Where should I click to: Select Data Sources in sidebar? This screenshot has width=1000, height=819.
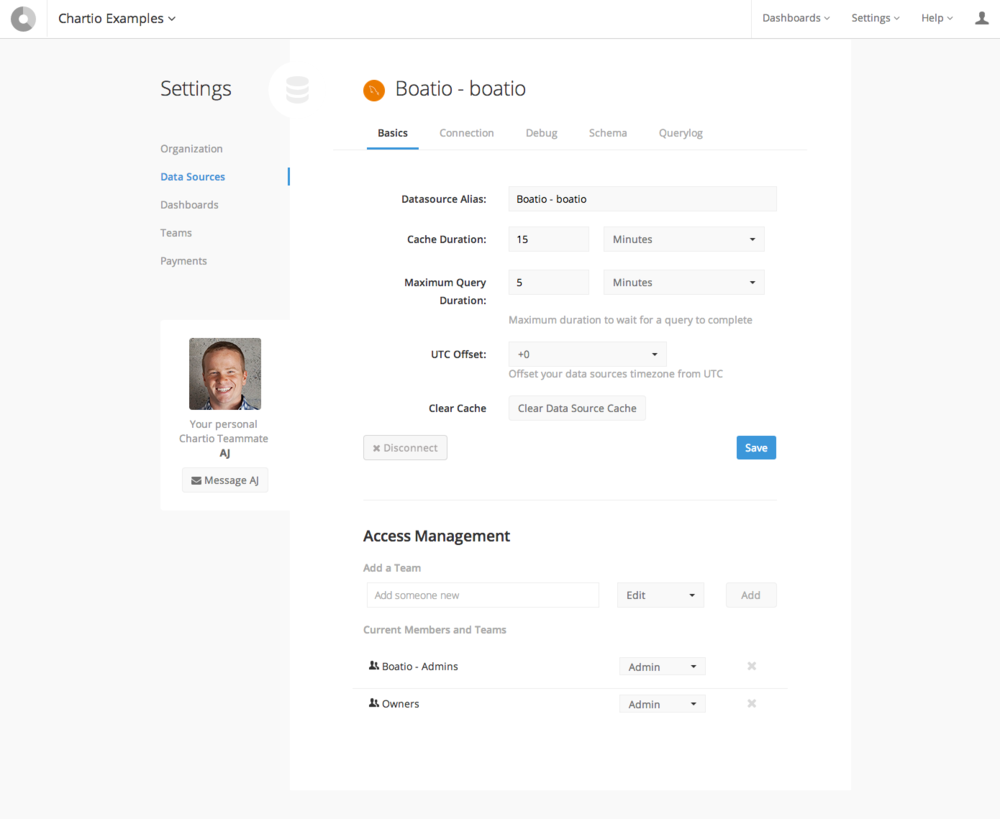[193, 177]
